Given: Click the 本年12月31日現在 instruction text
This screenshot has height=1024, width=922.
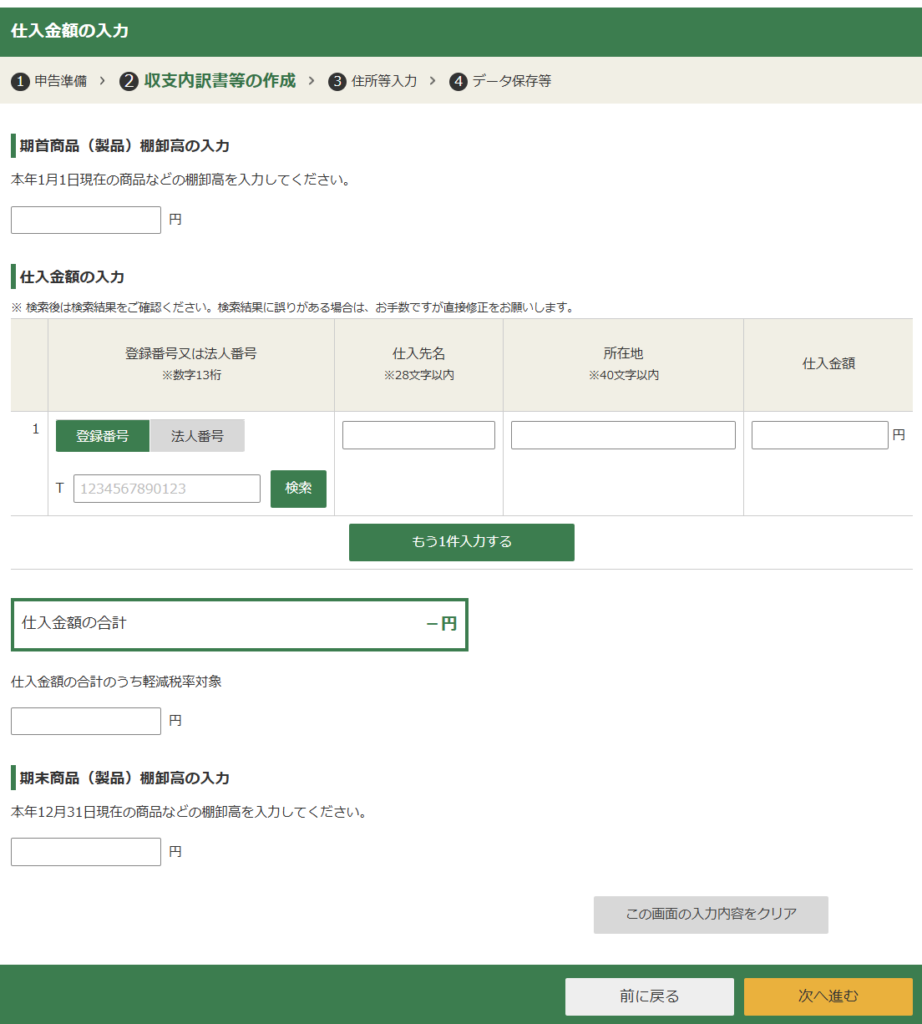Looking at the screenshot, I should [x=189, y=812].
